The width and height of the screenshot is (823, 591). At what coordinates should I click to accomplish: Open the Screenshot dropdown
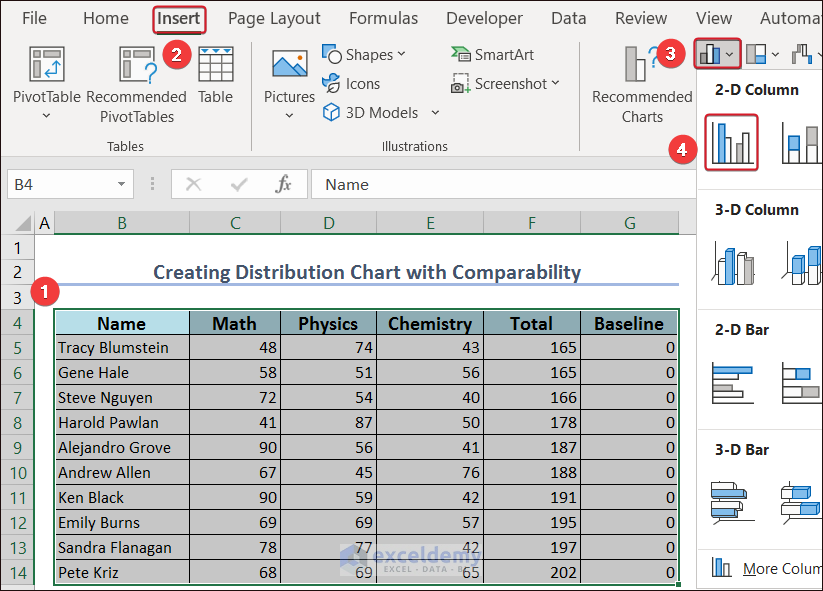pos(505,84)
